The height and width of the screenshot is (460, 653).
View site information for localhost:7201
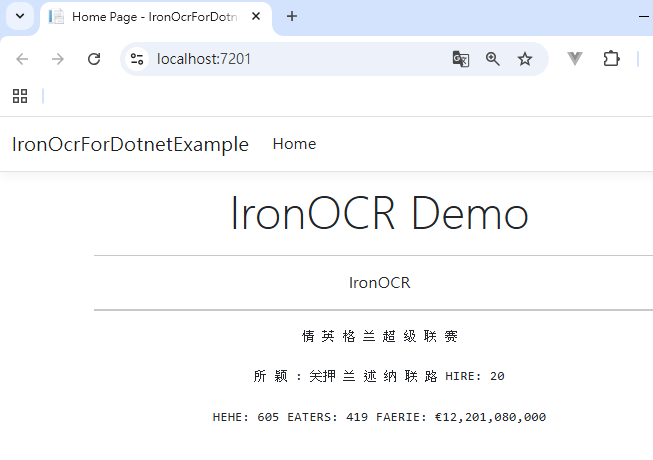[x=138, y=59]
